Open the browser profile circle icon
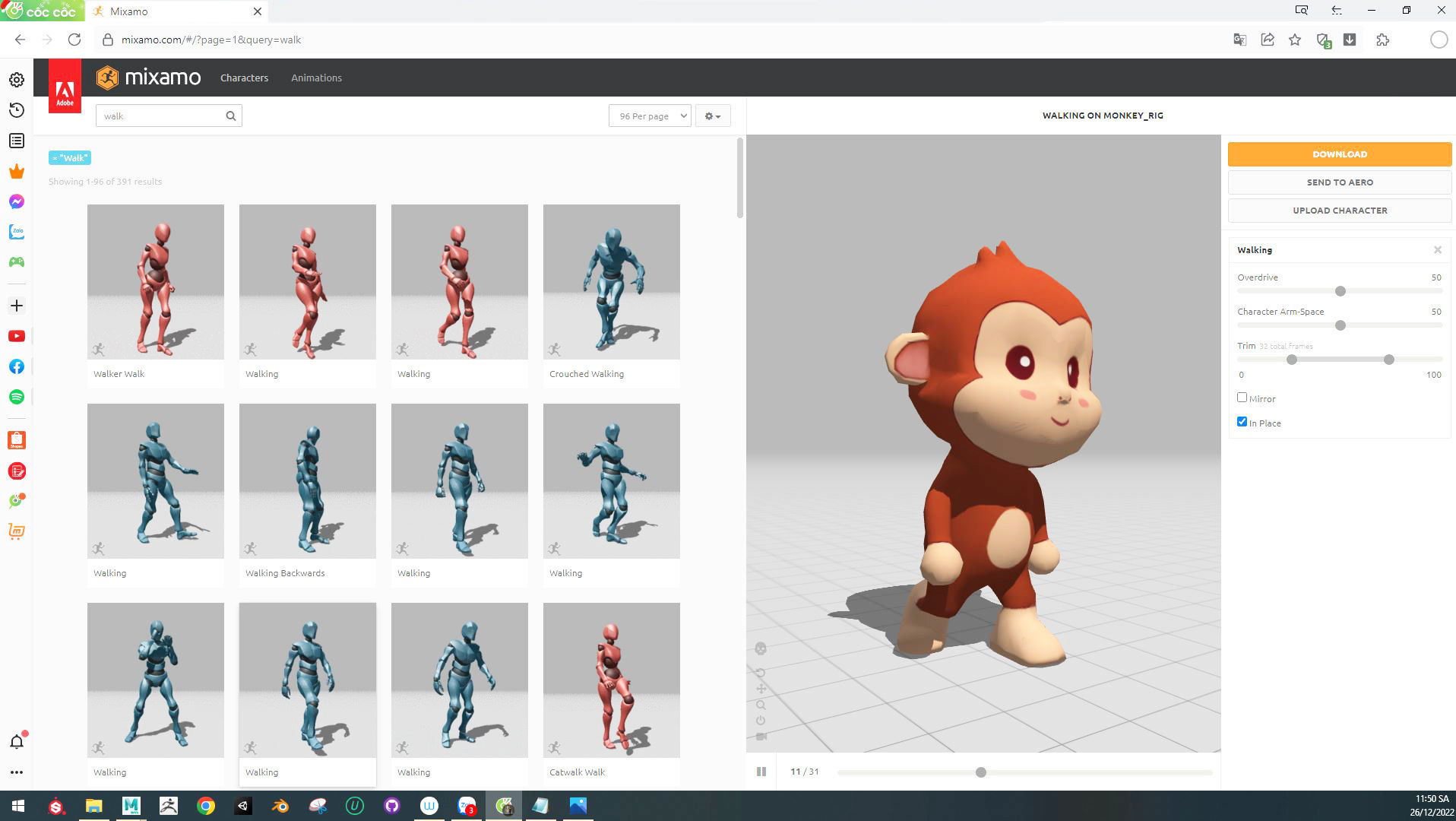 coord(1439,40)
